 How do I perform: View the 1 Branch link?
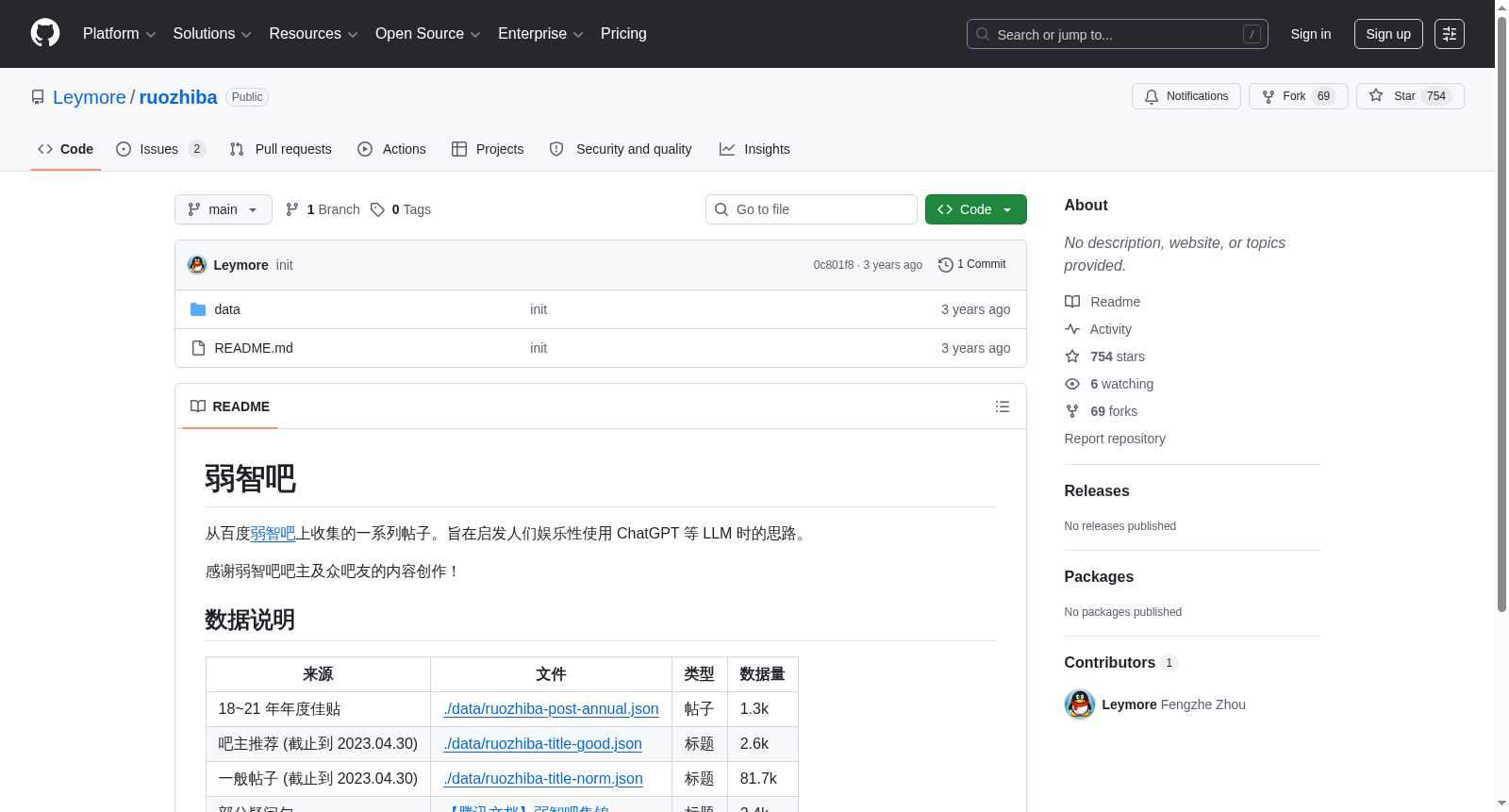point(323,209)
